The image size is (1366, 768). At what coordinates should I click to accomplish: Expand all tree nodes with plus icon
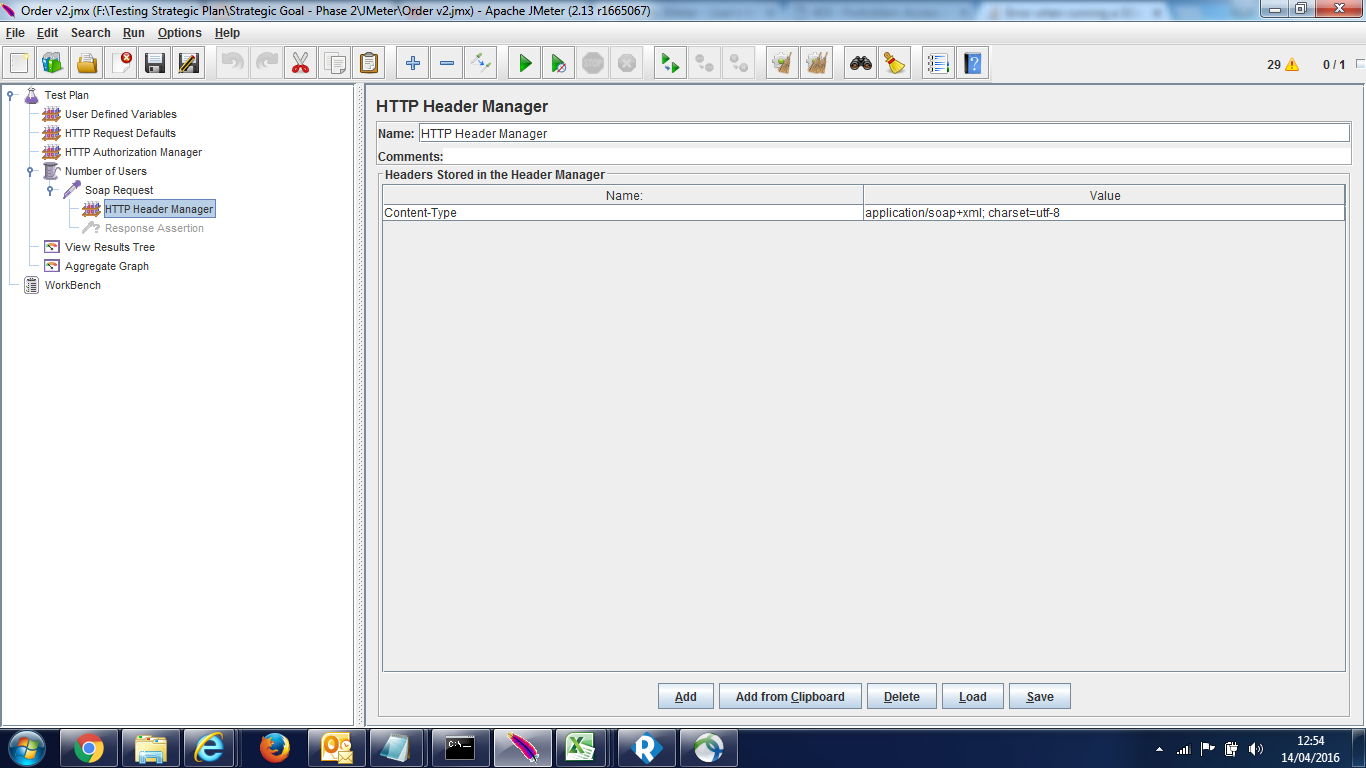[x=412, y=64]
